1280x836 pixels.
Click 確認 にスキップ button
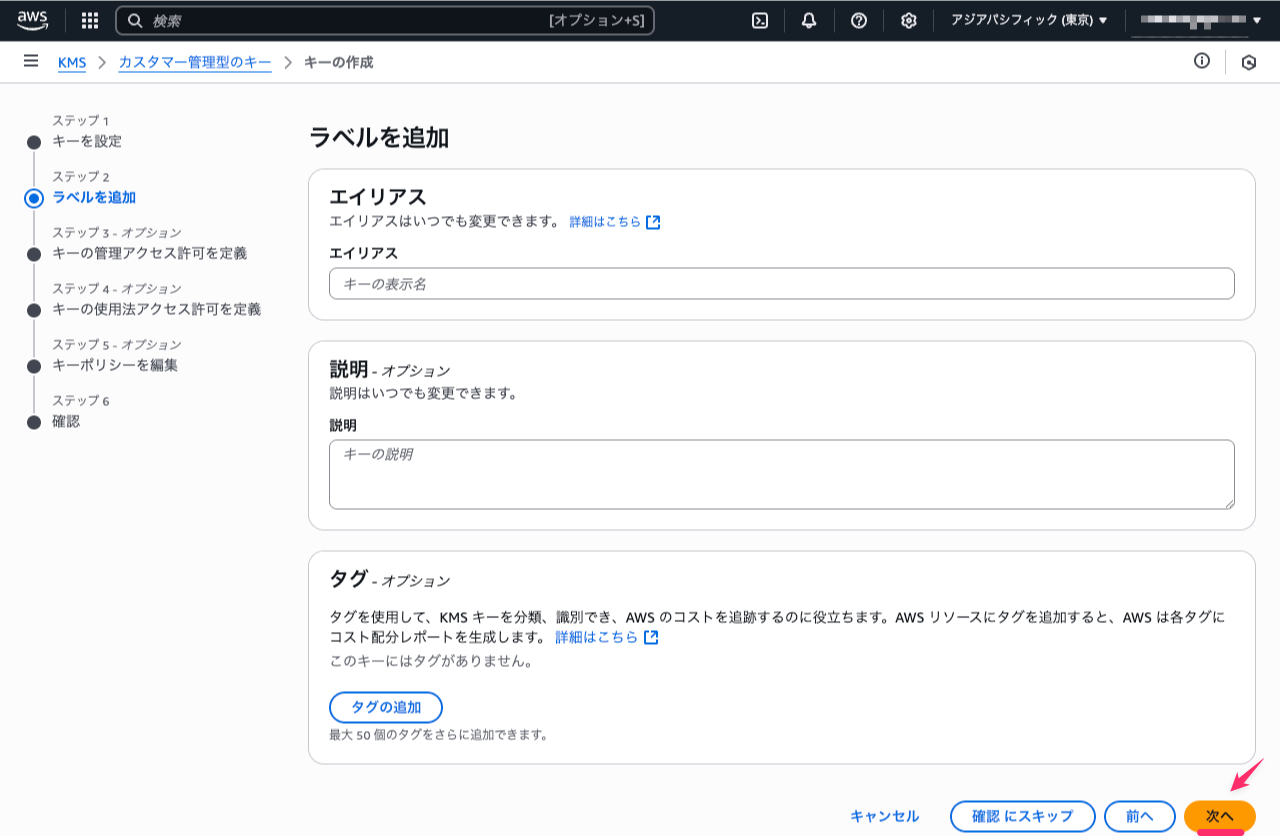pyautogui.click(x=1023, y=816)
